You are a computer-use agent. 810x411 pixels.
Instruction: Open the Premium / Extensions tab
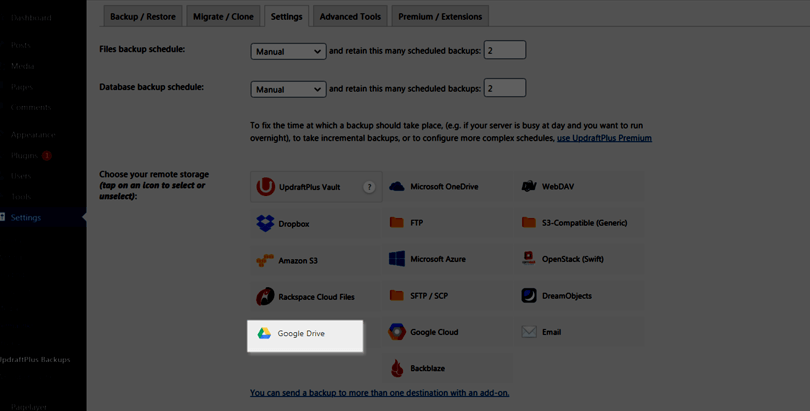click(x=440, y=17)
